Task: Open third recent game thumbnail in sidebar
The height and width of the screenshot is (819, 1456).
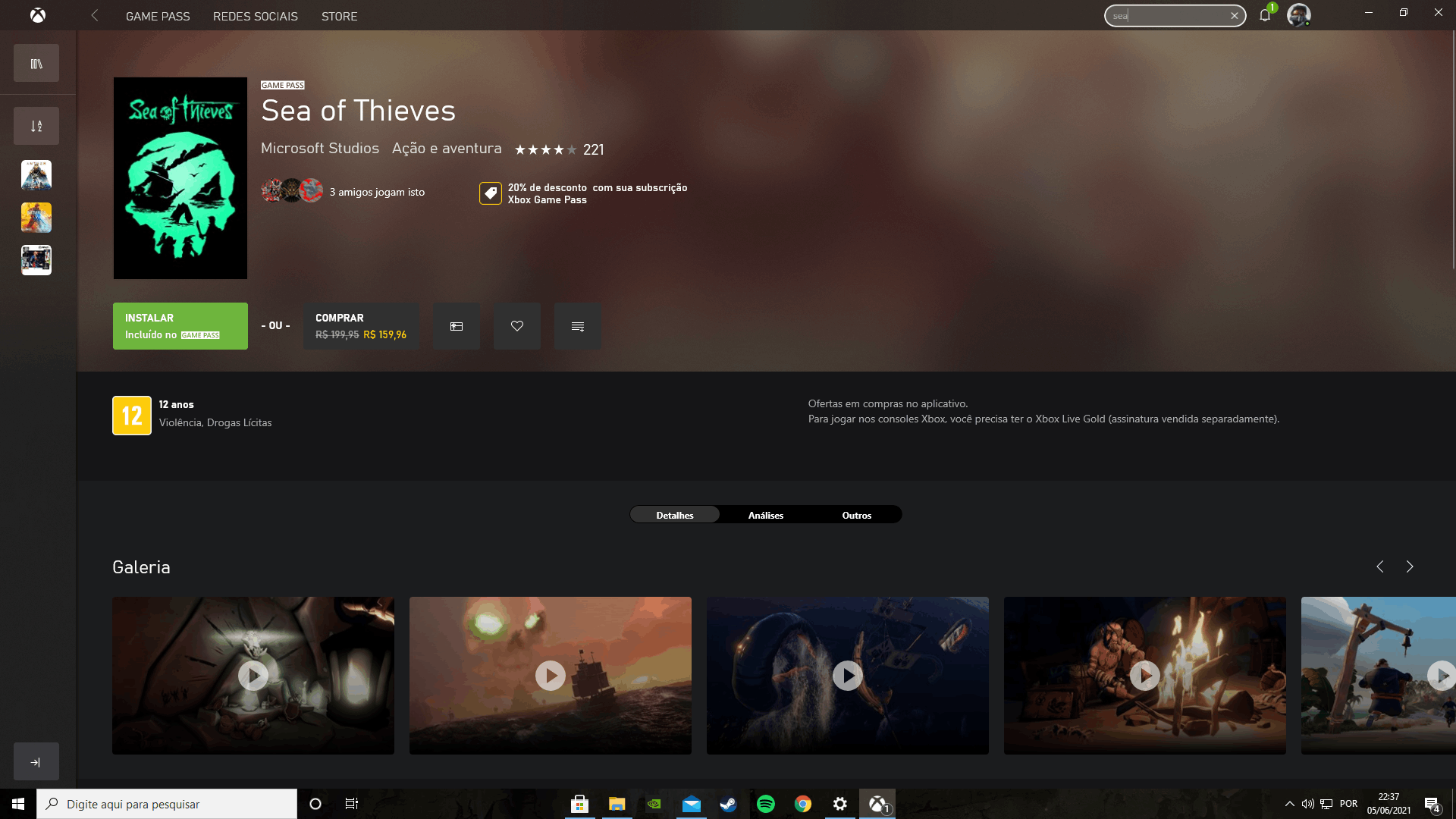Action: pos(36,260)
